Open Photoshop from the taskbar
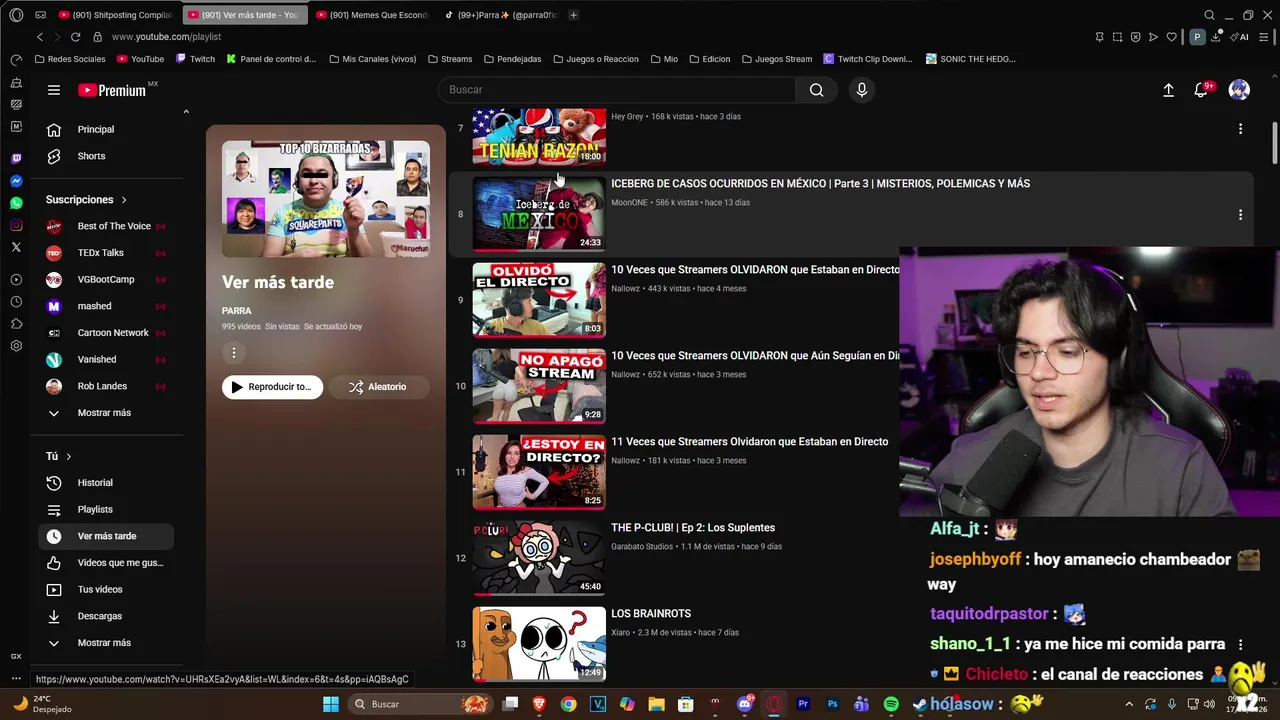The height and width of the screenshot is (720, 1280). pyautogui.click(x=832, y=704)
